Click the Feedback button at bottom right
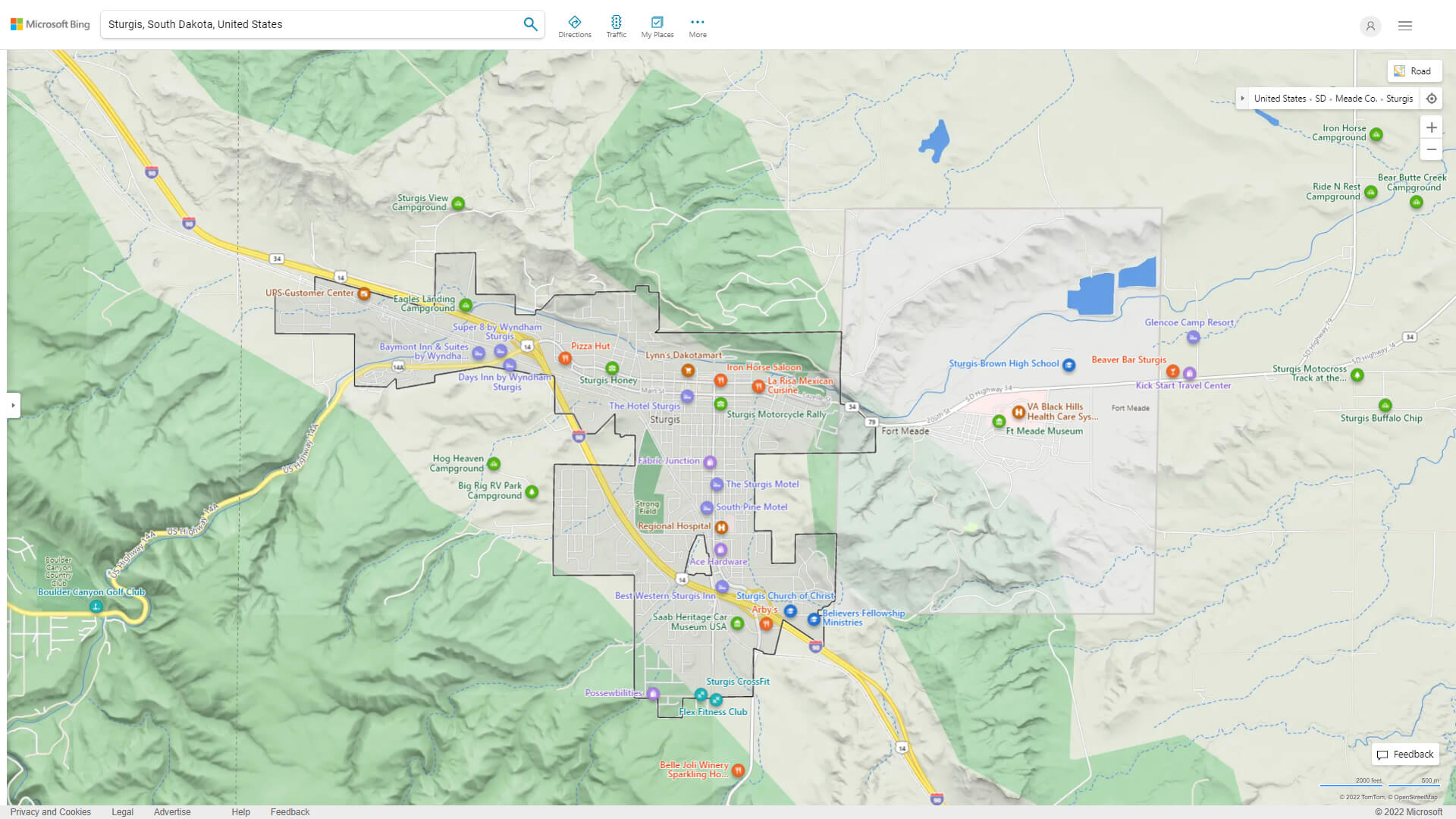1456x819 pixels. [1405, 754]
